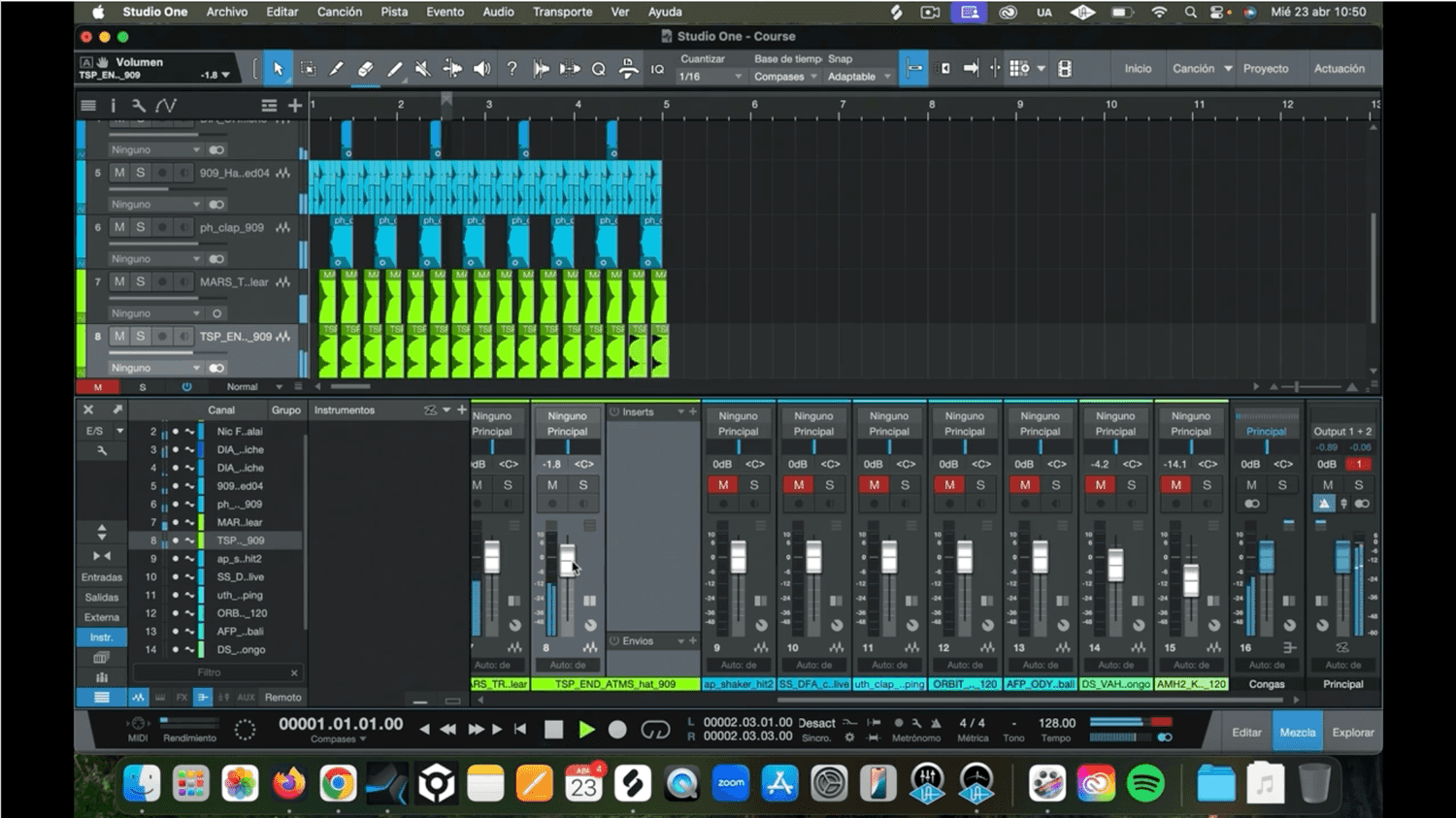Viewport: 1456px width, 818px height.
Task: Click the Remoto button
Action: pyautogui.click(x=282, y=697)
